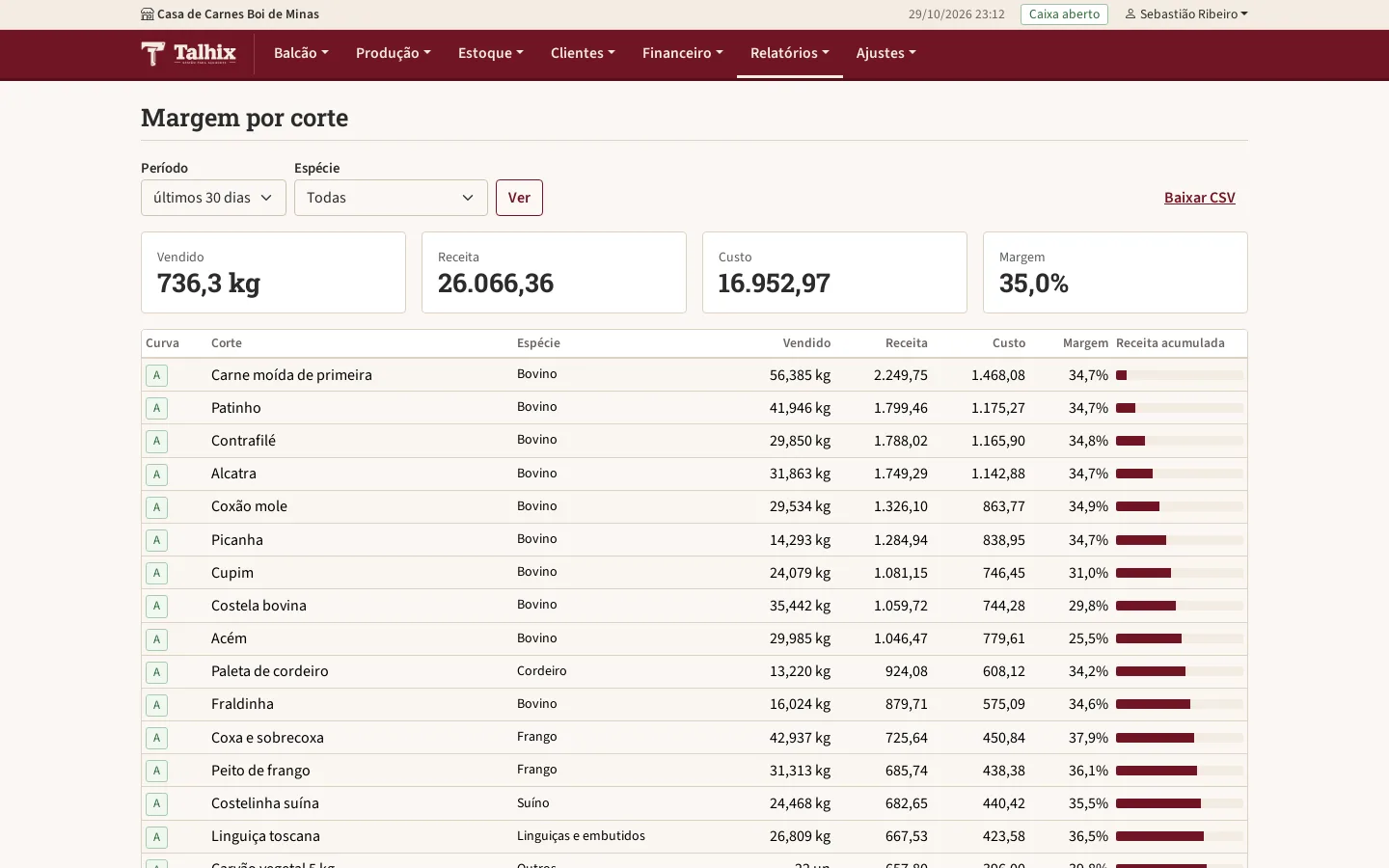Click the Receita summary card
Viewport: 1389px width, 868px height.
[x=554, y=272]
